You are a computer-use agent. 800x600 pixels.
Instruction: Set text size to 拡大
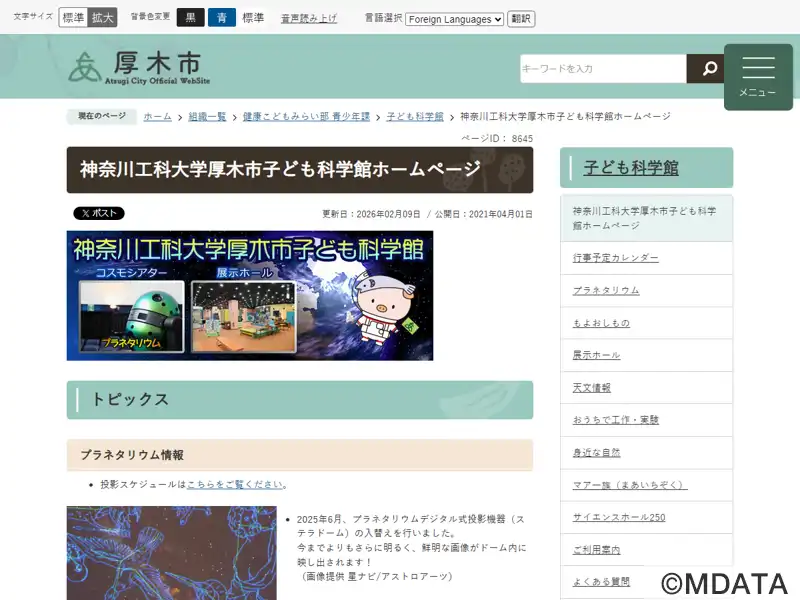point(103,18)
